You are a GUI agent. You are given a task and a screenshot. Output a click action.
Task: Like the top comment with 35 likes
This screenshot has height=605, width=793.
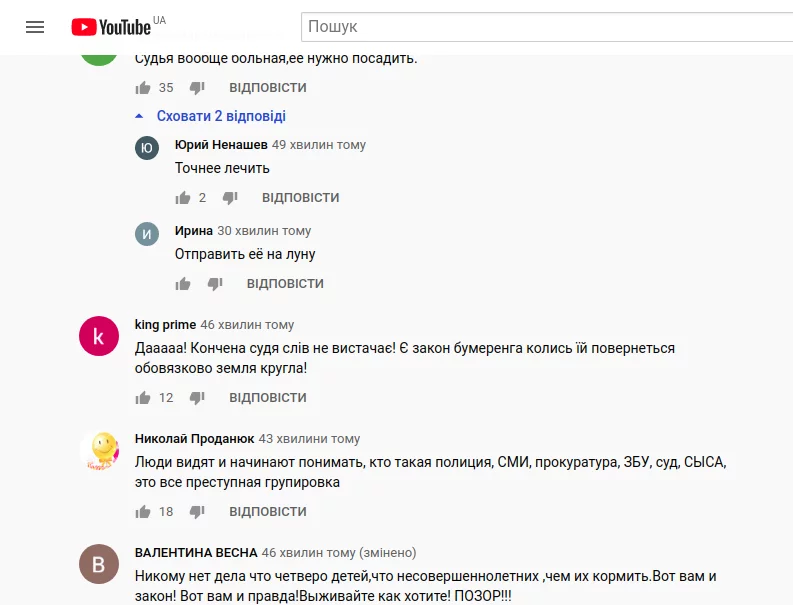point(143,88)
